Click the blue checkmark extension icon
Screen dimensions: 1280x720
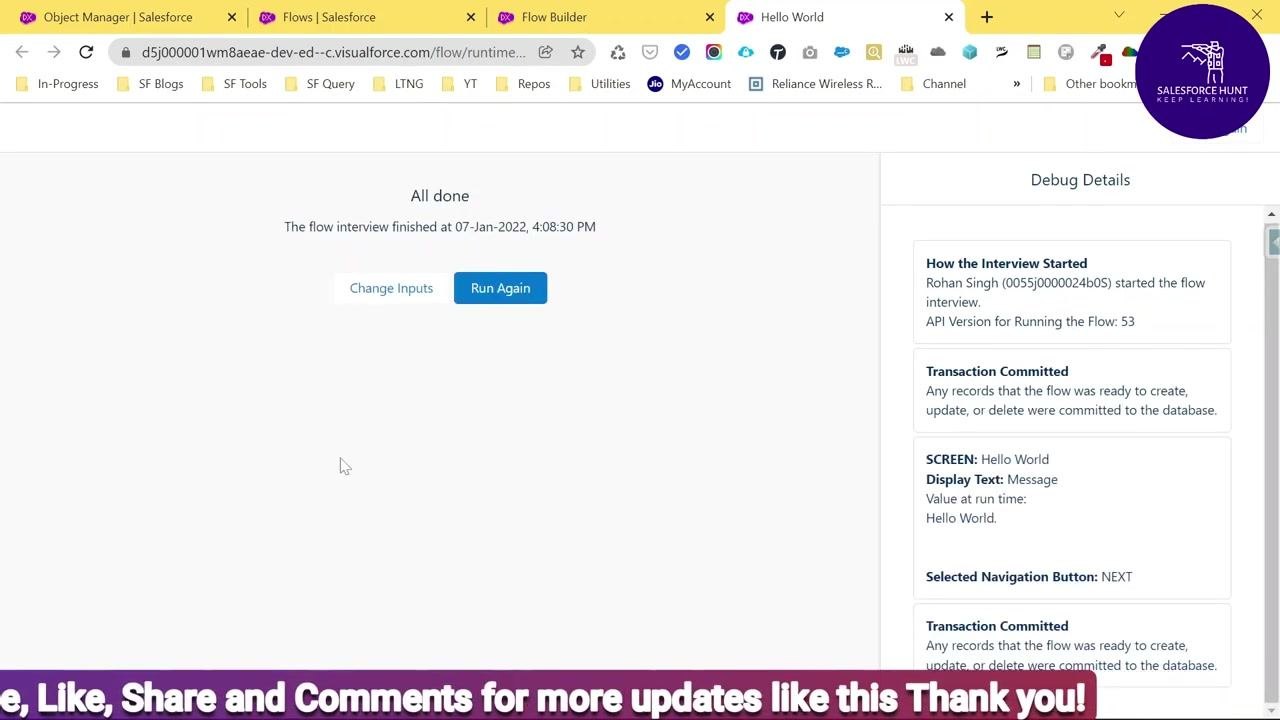pyautogui.click(x=682, y=52)
